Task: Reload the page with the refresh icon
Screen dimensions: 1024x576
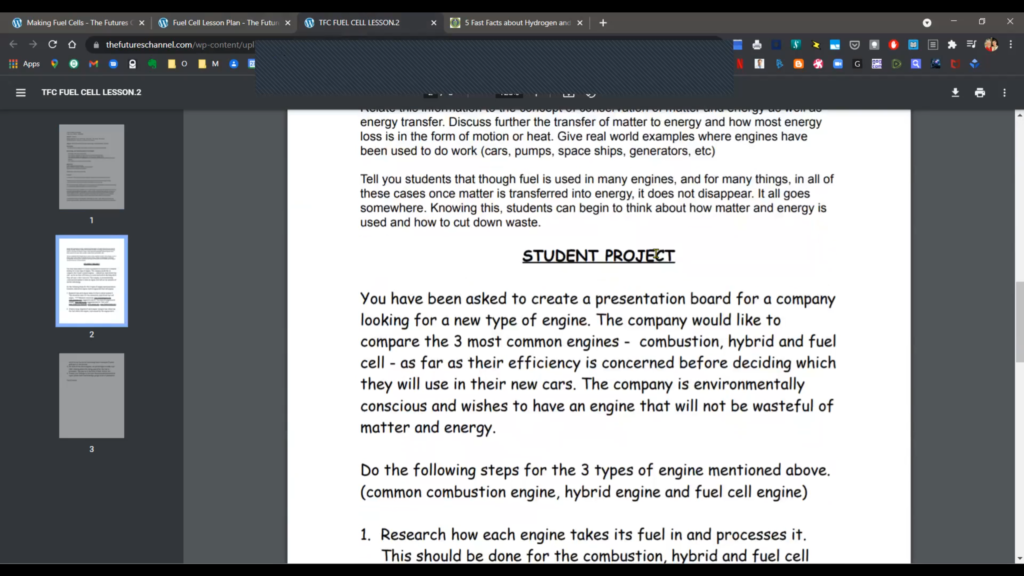Action: click(52, 44)
